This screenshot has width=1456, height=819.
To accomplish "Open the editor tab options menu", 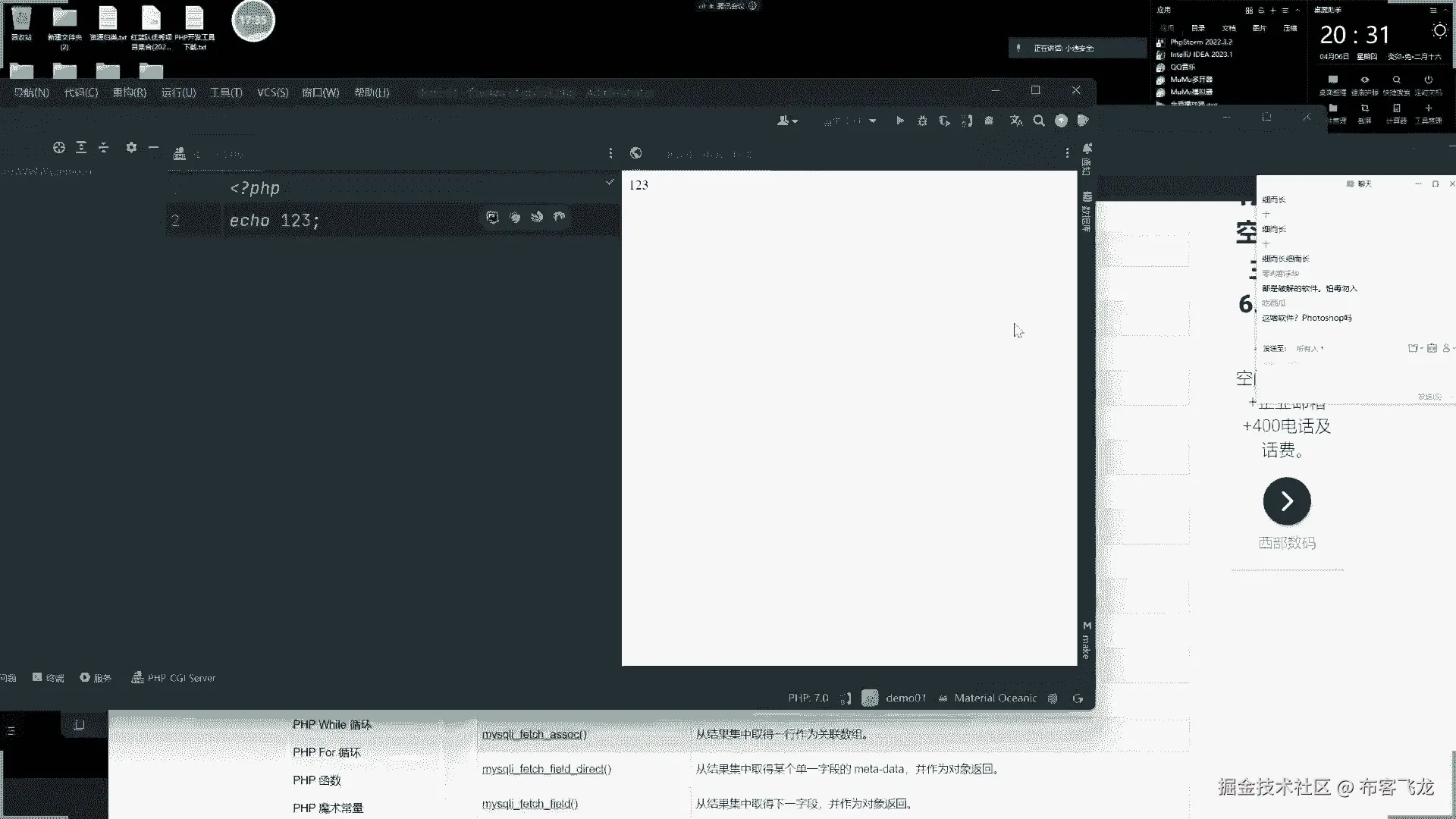I will (610, 153).
